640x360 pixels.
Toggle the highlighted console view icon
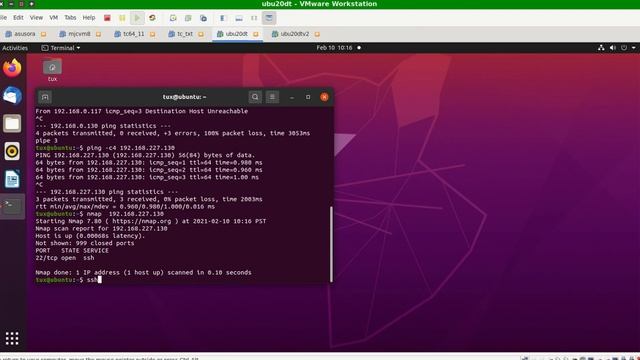pos(269,18)
